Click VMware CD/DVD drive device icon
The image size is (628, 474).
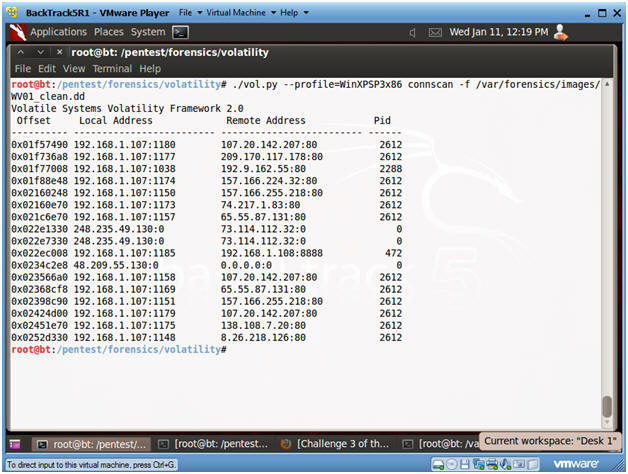[452, 464]
